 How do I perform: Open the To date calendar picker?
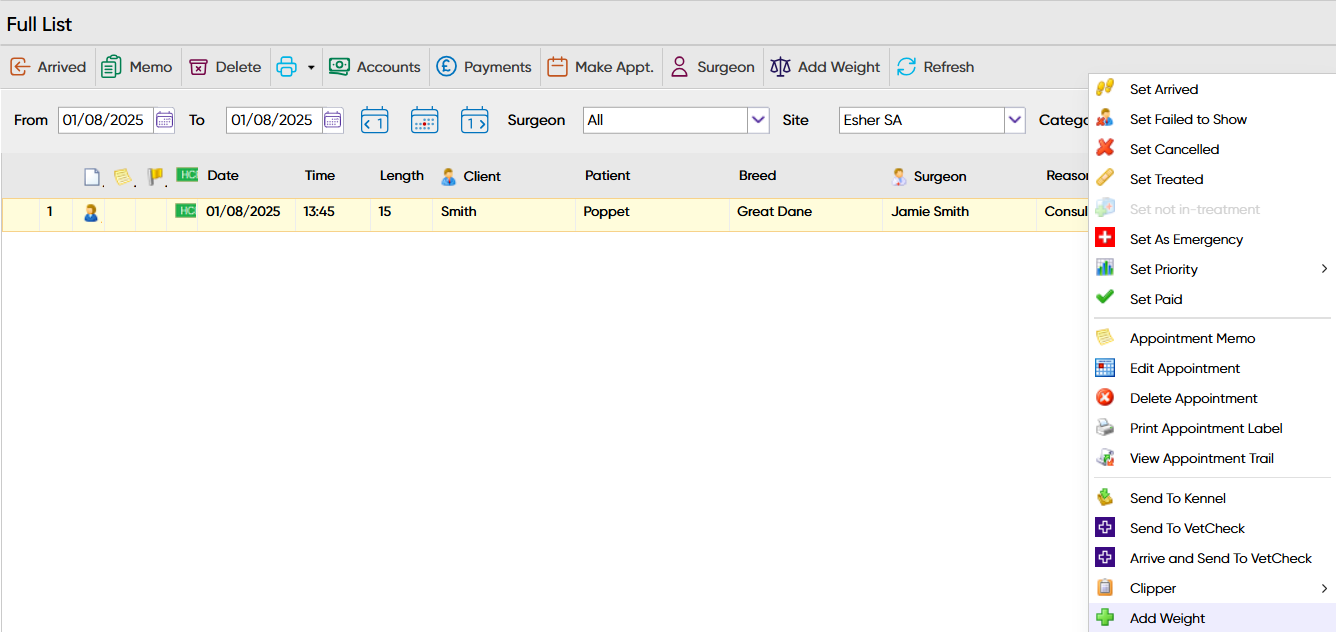pyautogui.click(x=333, y=120)
